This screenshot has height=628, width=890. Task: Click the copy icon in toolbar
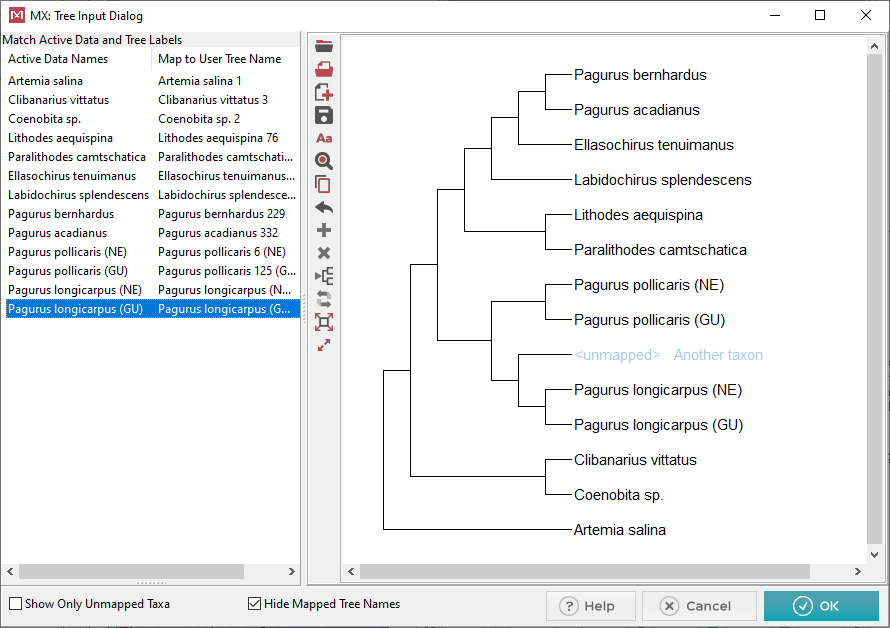click(323, 184)
